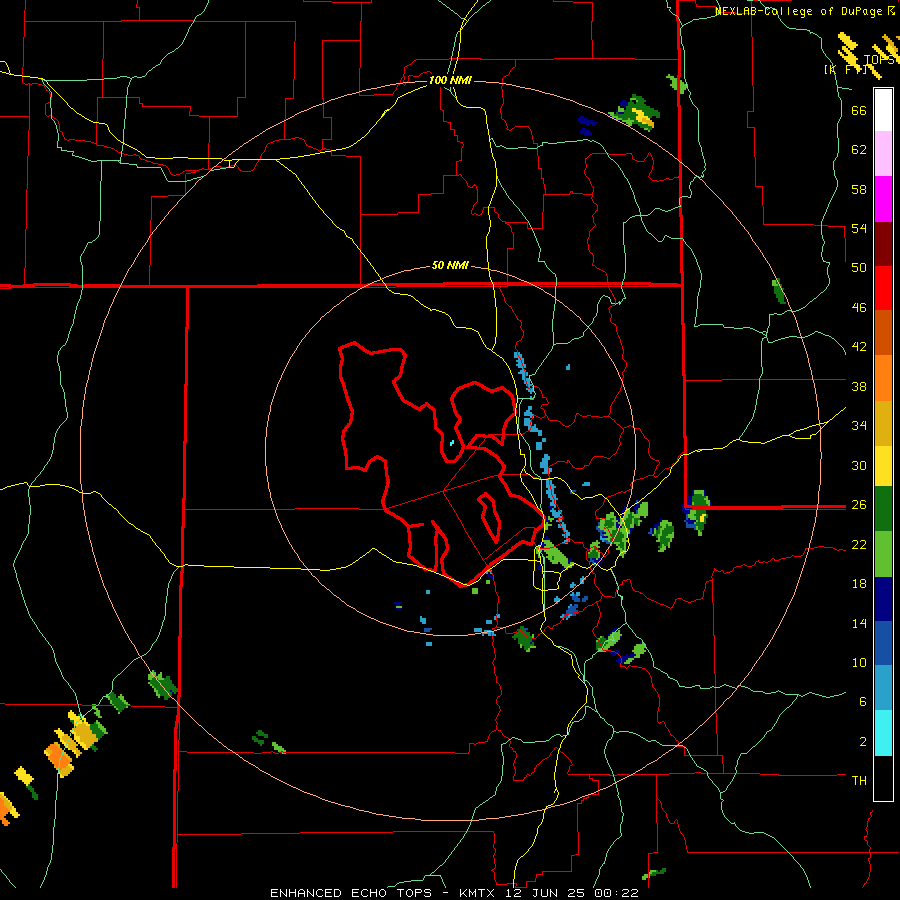Click the scale label '34'
The image size is (900, 900).
[859, 426]
